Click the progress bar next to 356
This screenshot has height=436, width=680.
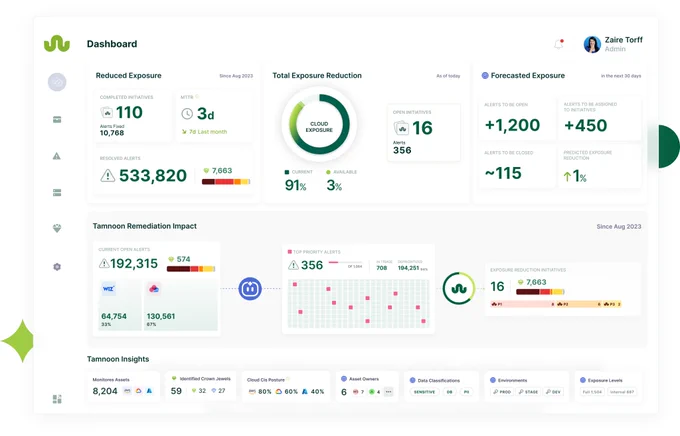345,262
